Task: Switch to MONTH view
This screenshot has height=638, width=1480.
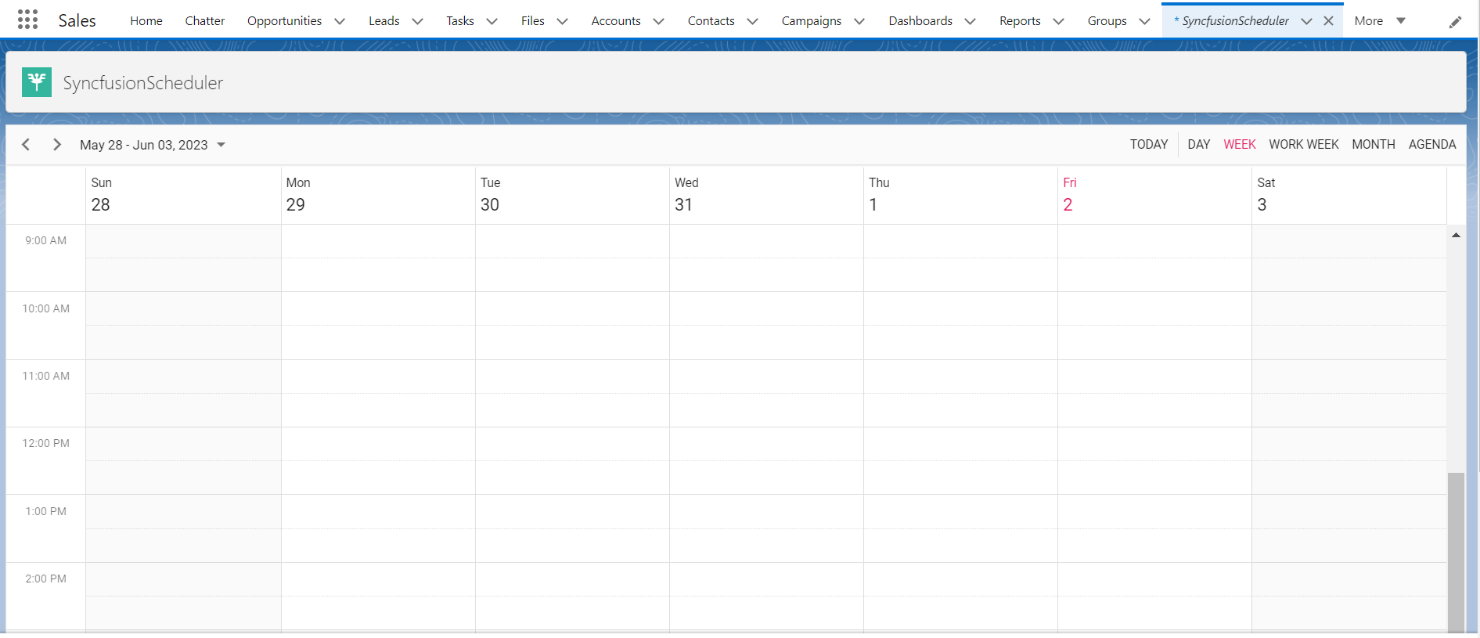Action: pos(1374,145)
